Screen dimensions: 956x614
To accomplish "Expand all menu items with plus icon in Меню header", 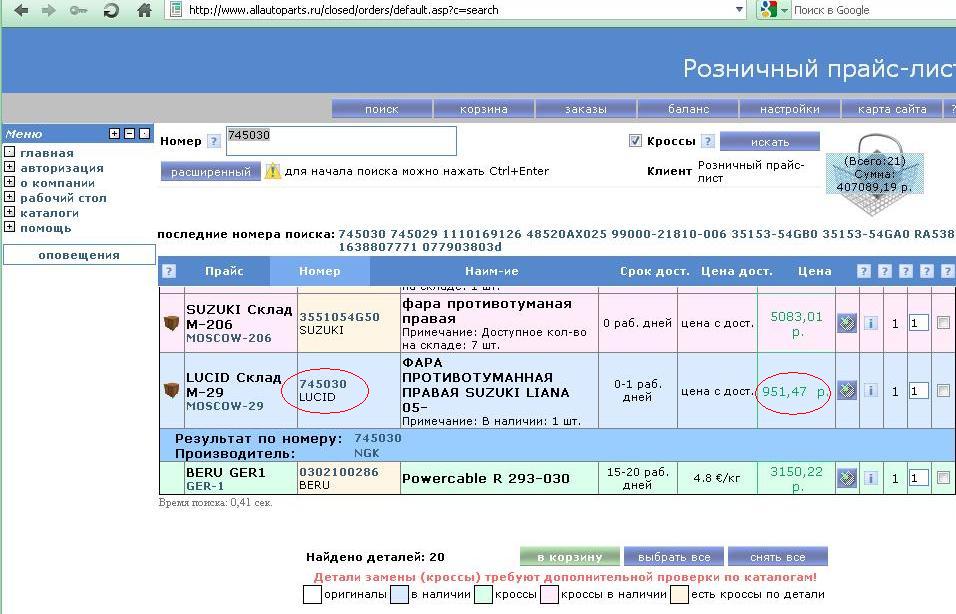I will 114,134.
